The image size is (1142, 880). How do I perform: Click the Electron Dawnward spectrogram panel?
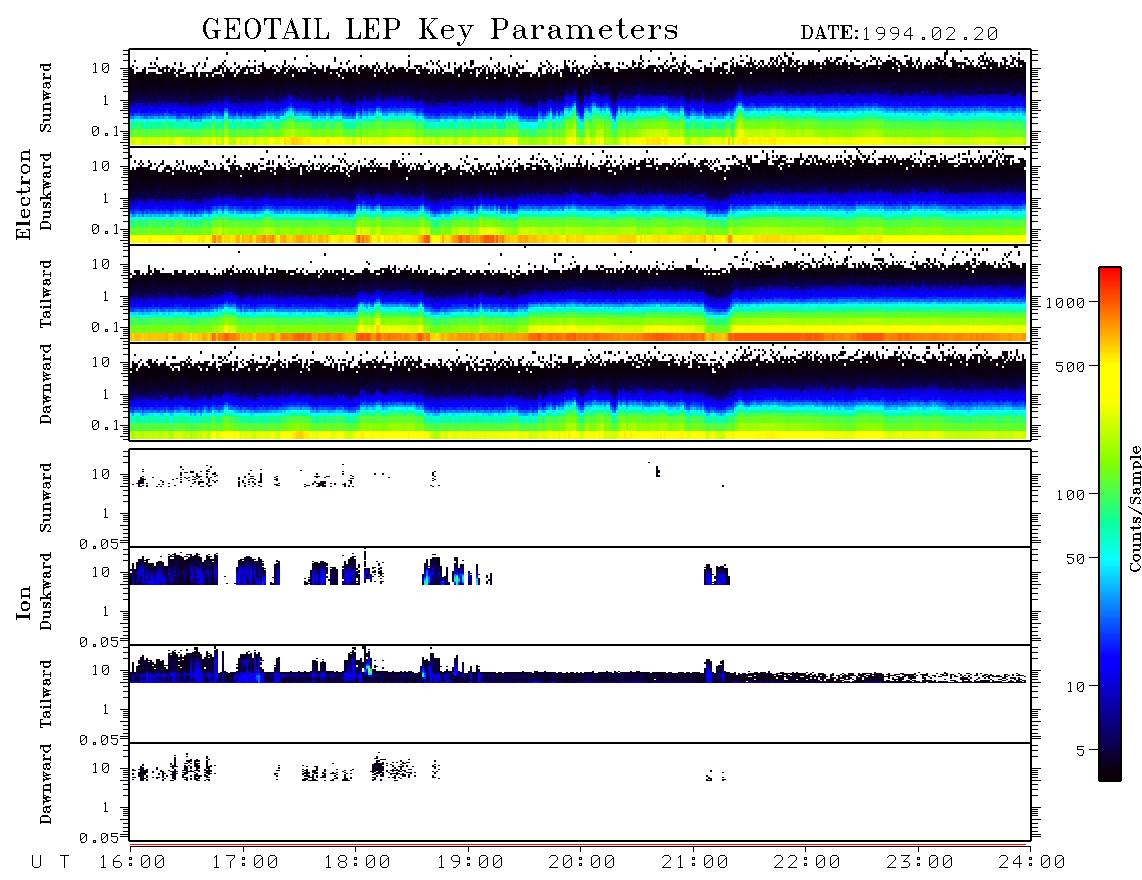pos(580,392)
